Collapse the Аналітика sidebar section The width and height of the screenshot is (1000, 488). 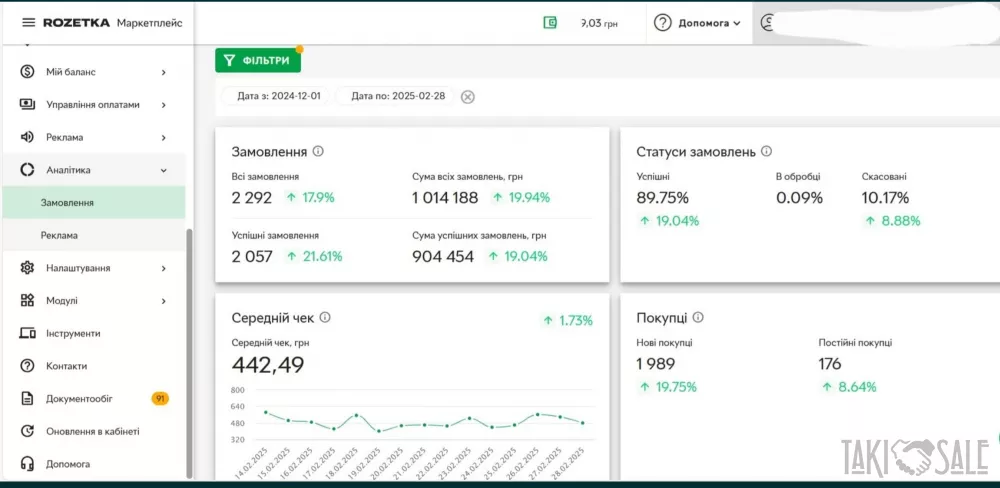tap(163, 170)
